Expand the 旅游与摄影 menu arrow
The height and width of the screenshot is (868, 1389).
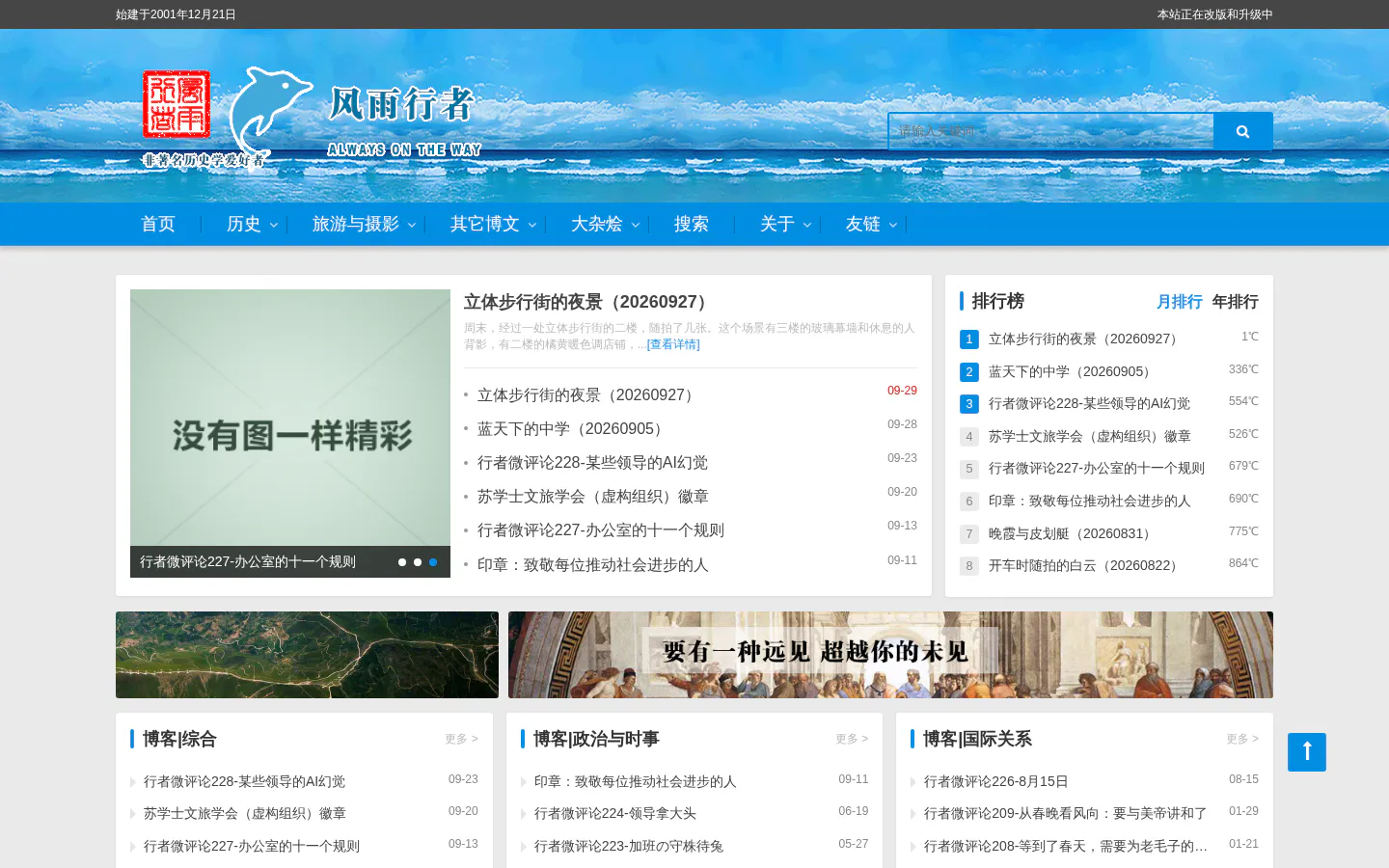(x=412, y=225)
